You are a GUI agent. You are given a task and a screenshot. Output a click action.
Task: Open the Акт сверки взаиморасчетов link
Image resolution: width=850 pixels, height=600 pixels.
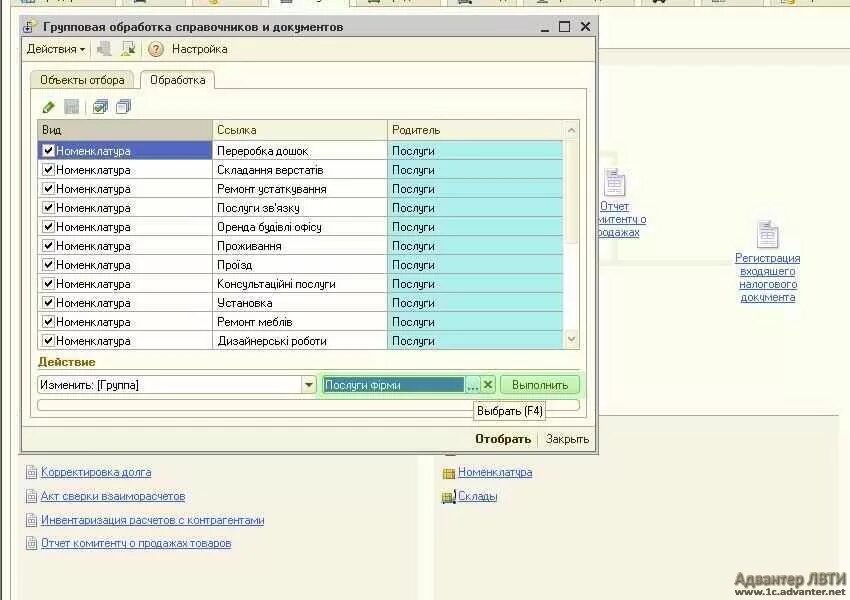pyautogui.click(x=113, y=496)
